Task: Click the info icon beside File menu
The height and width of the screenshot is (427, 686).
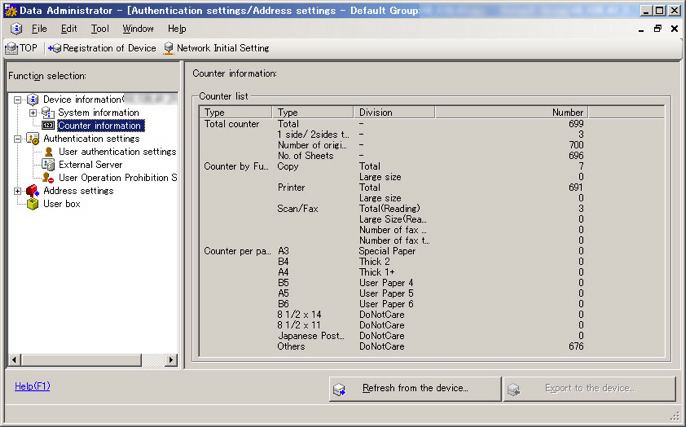Action: (x=16, y=29)
